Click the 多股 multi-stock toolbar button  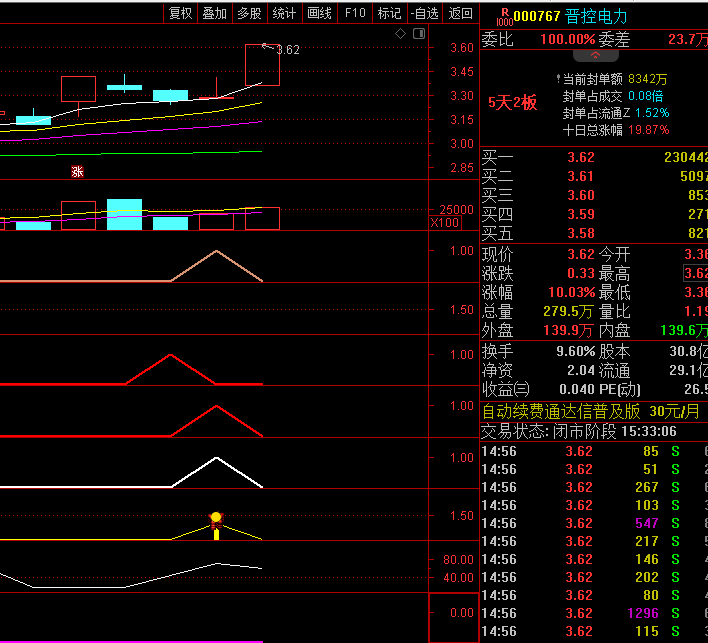click(x=249, y=13)
